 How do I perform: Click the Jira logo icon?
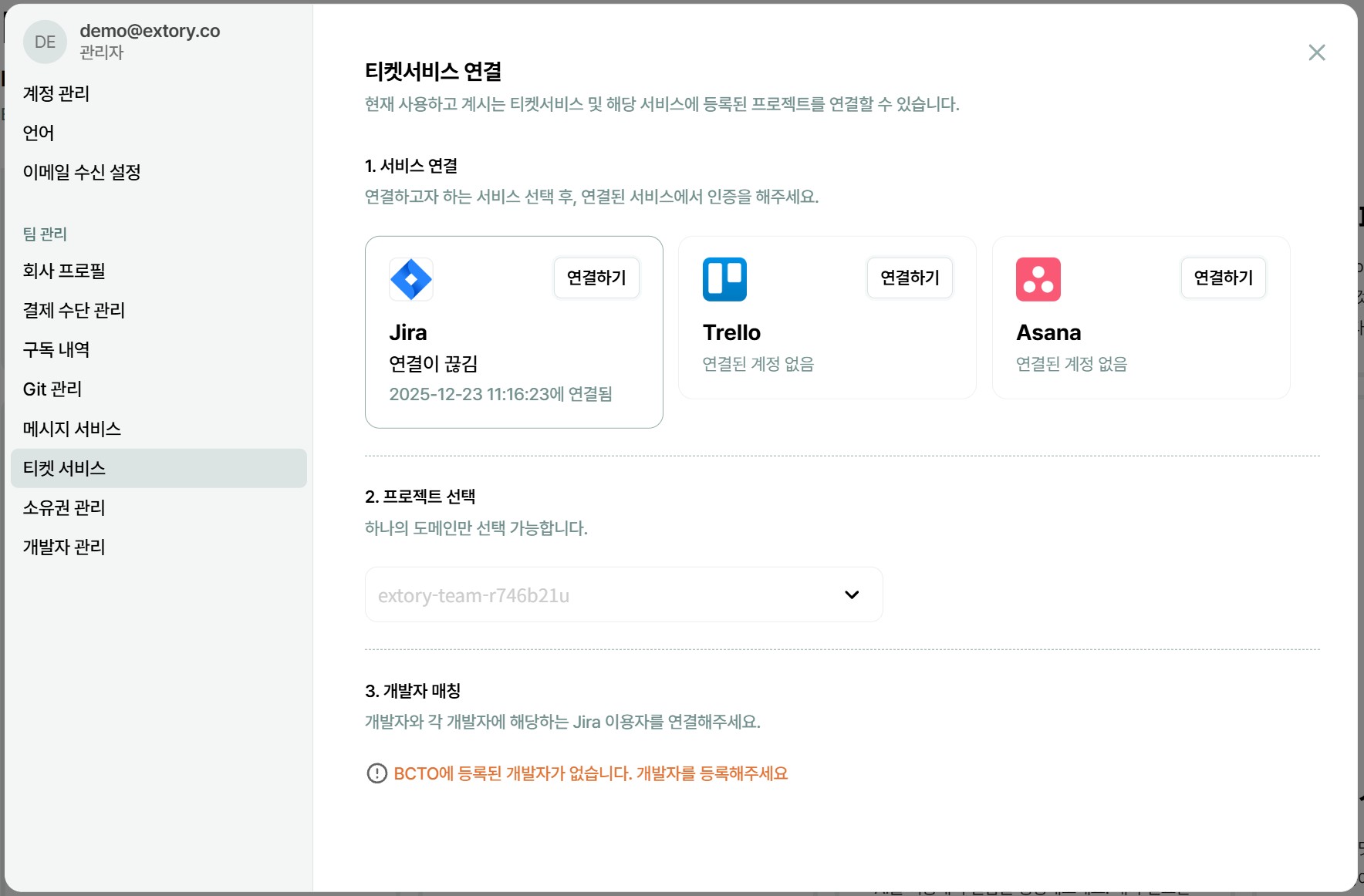pos(410,279)
